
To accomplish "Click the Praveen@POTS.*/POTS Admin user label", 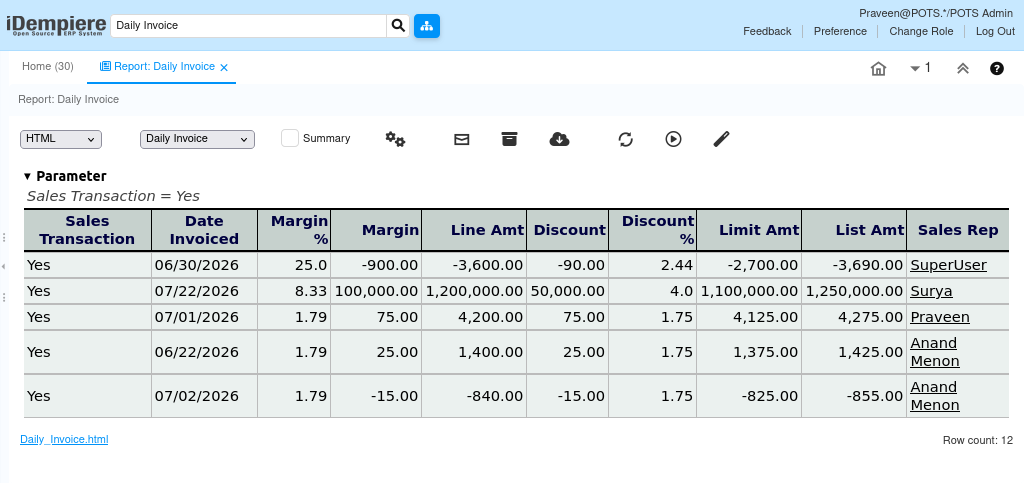I will click(936, 14).
